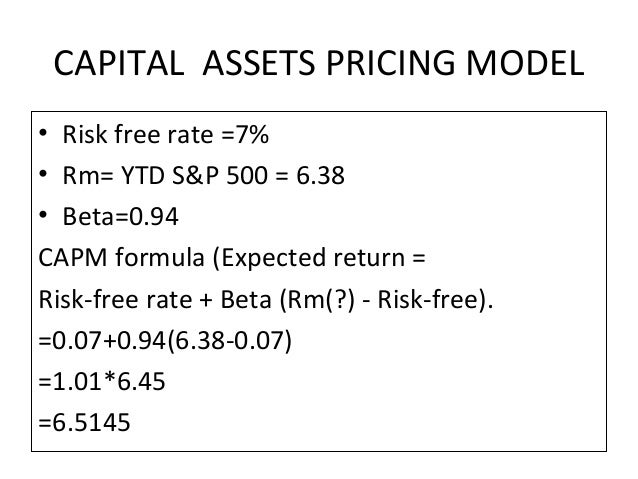Click the word CAPITAL in title
638x479 pixels.
click(x=119, y=63)
